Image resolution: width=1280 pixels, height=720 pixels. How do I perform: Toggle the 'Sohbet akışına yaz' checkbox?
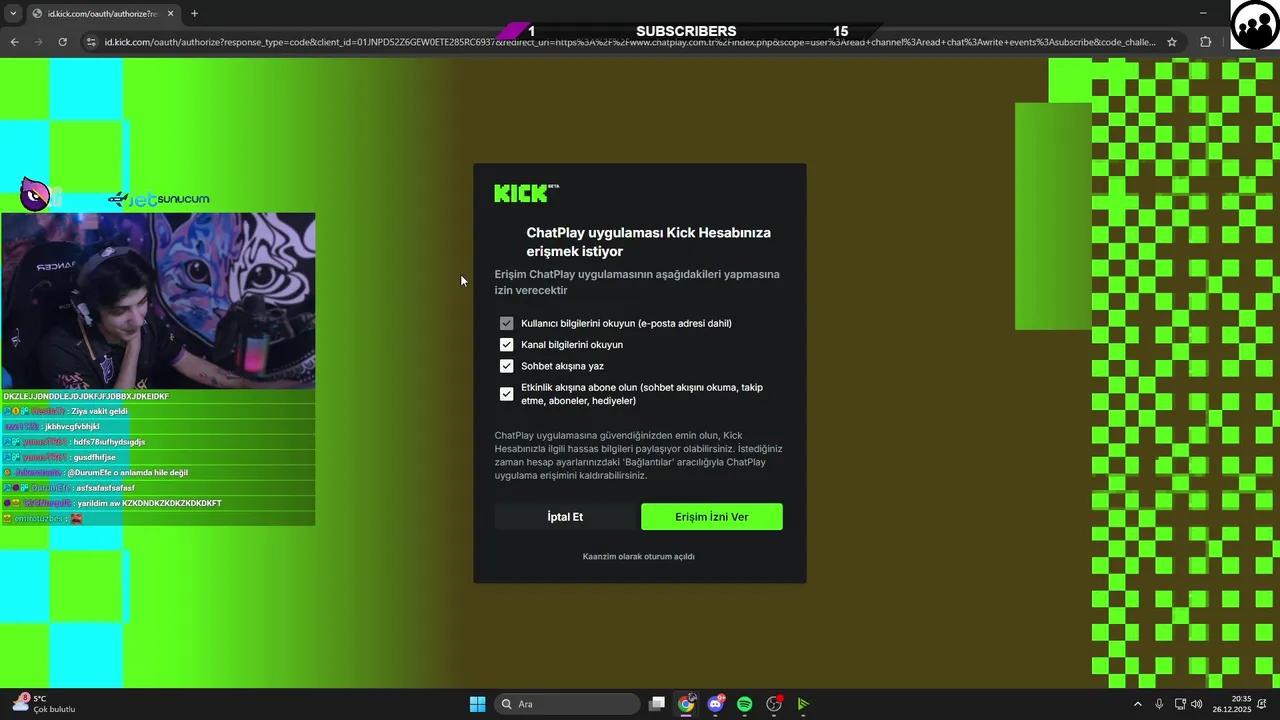point(506,366)
